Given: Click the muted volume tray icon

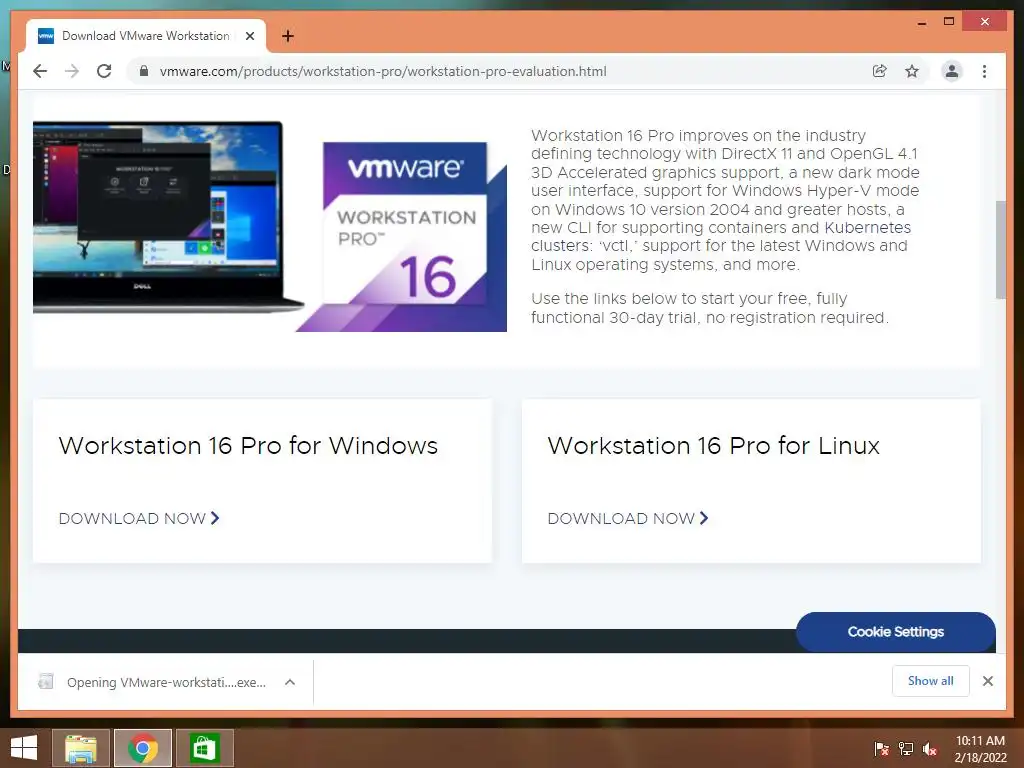Looking at the screenshot, I should click(930, 749).
